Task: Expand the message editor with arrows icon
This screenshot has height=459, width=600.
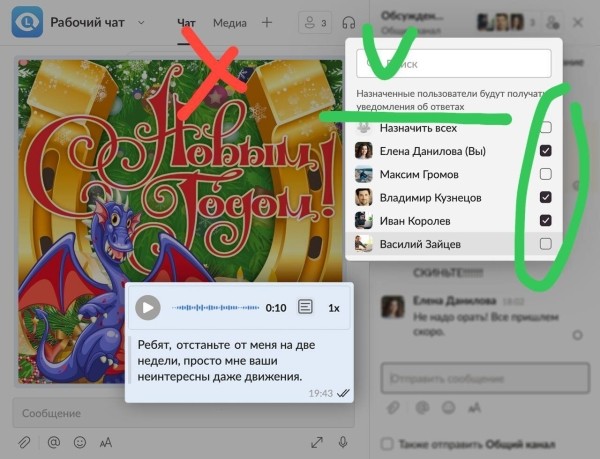Action: [x=317, y=442]
